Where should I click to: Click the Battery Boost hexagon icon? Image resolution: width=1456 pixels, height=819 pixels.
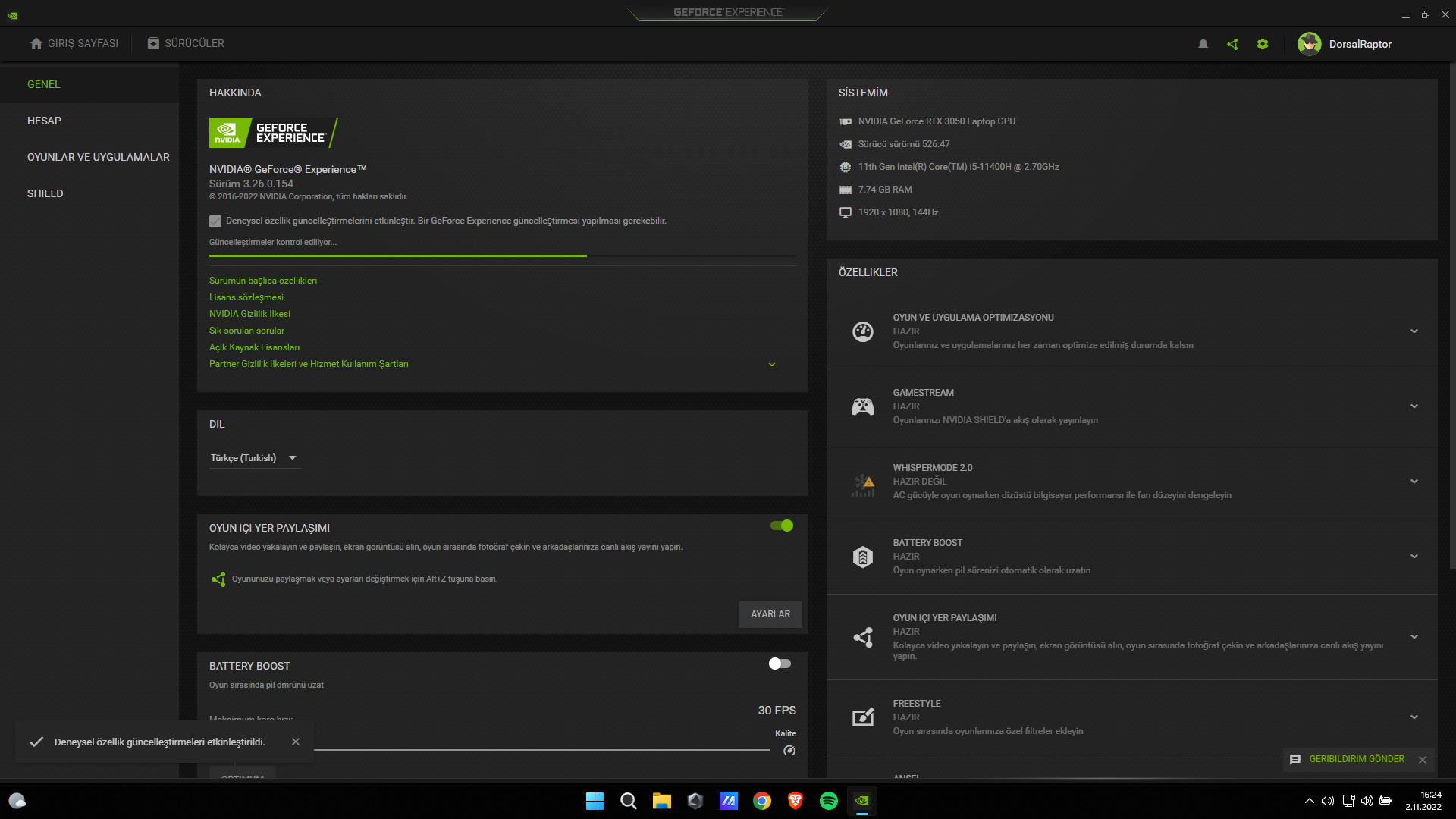click(x=862, y=557)
